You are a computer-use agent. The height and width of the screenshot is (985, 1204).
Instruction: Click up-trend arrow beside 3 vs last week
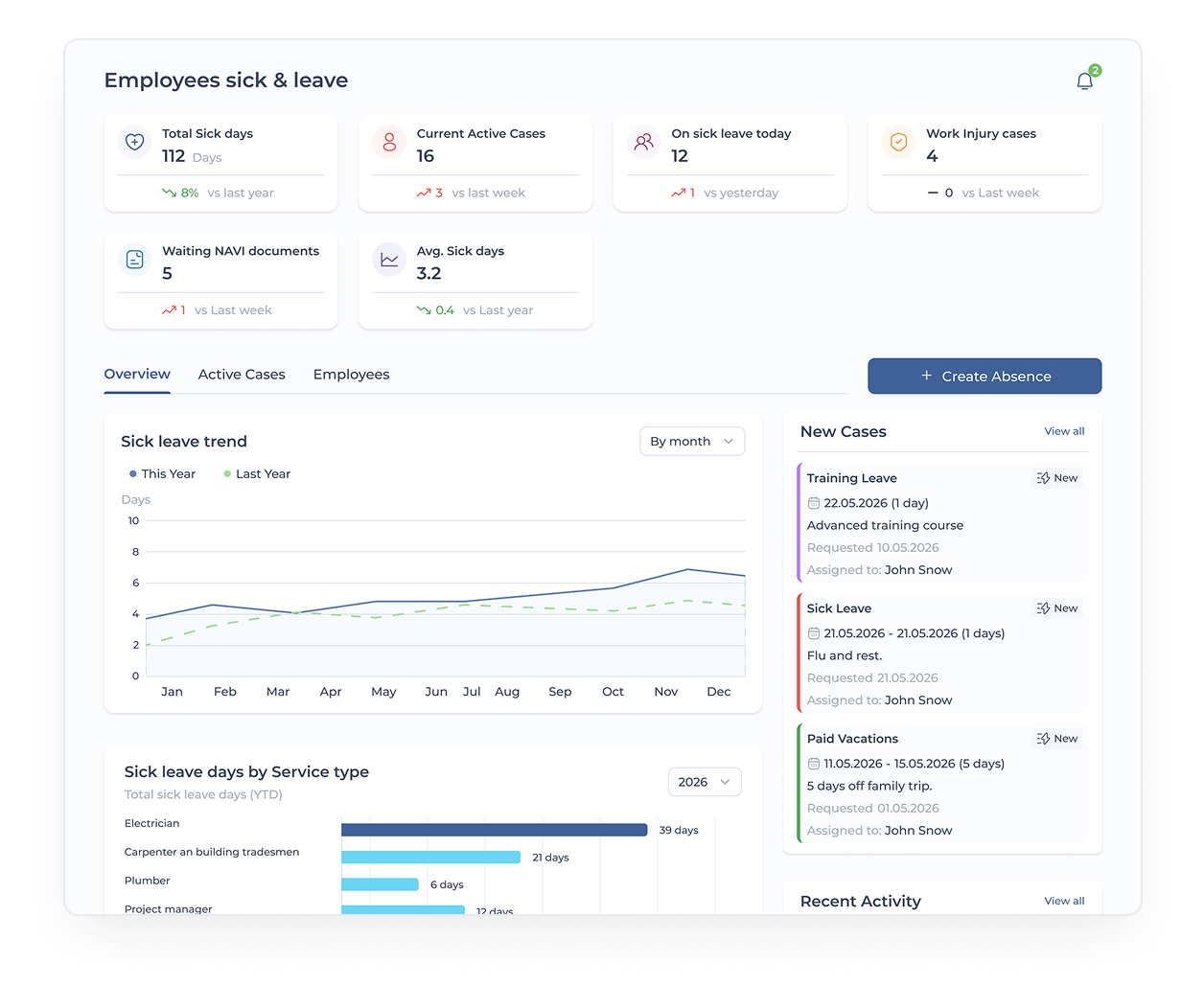click(x=424, y=193)
